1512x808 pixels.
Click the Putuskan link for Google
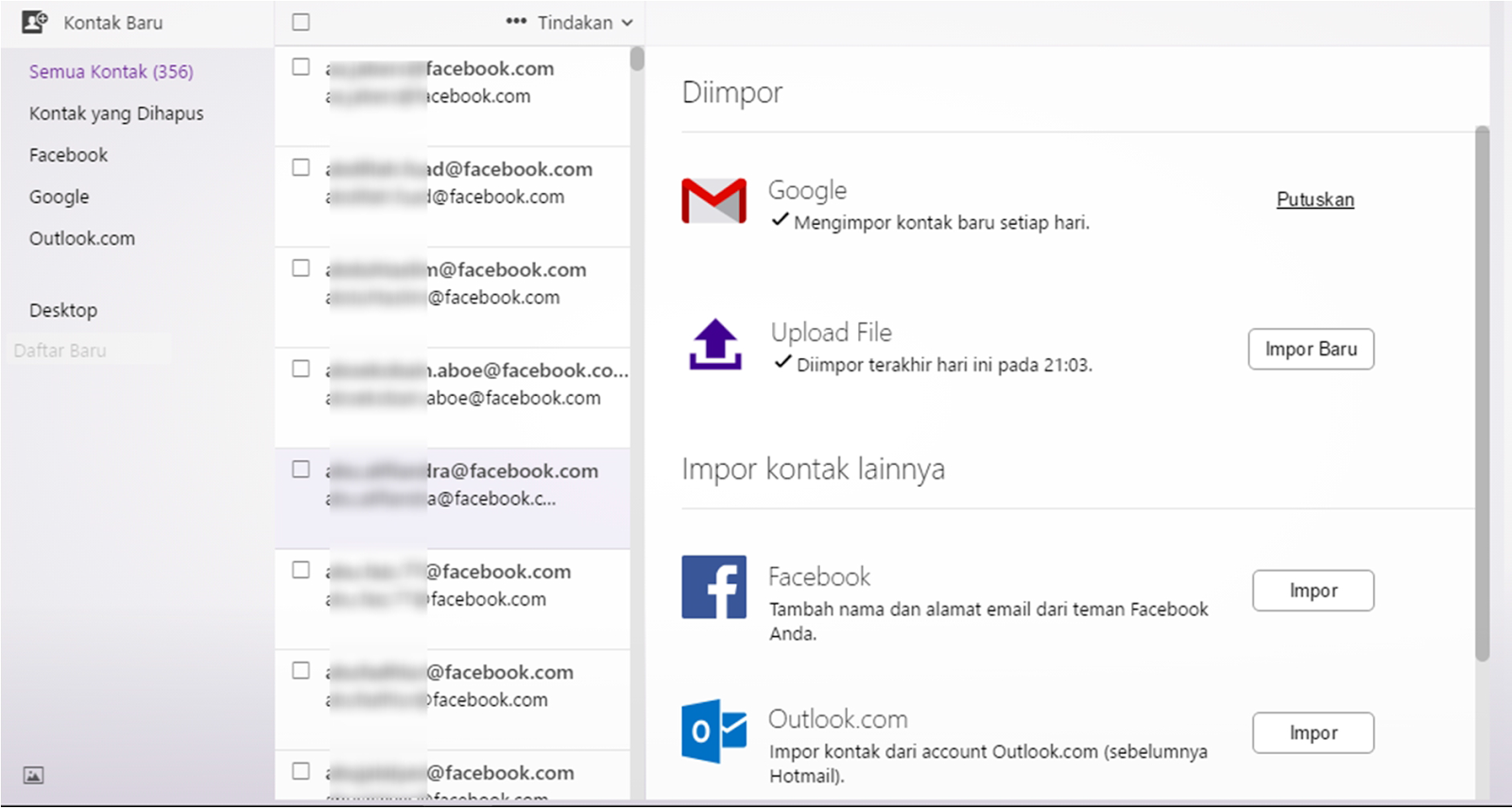(1314, 199)
